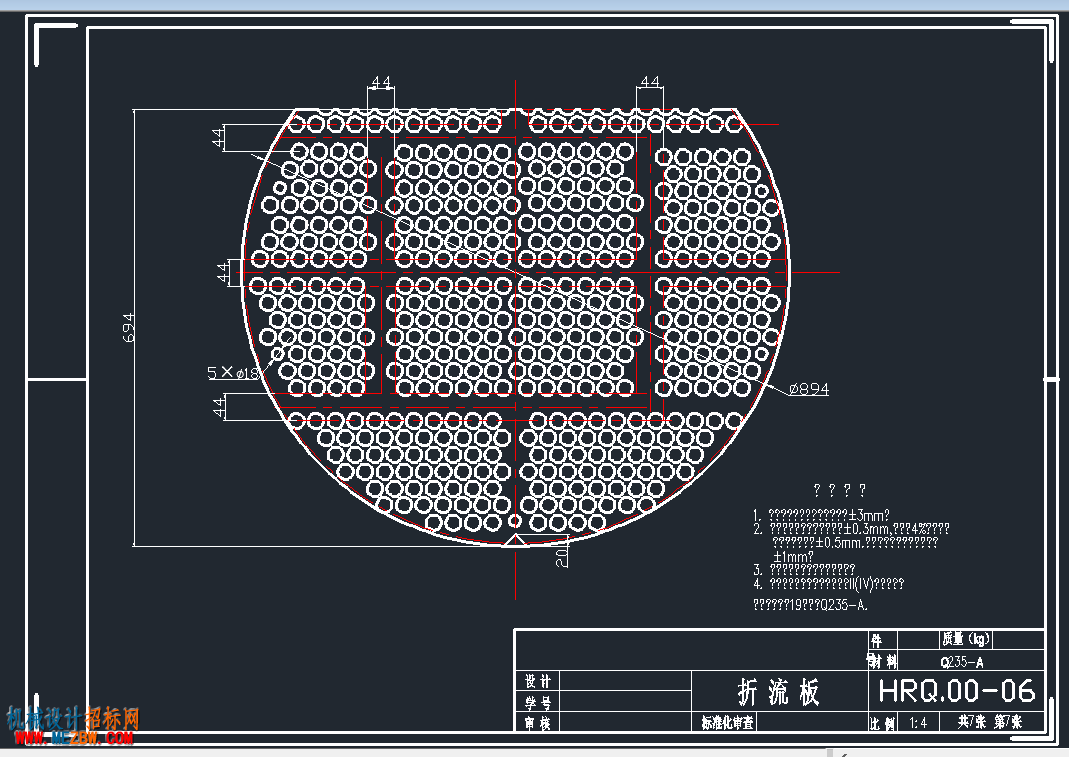This screenshot has width=1069, height=757.
Task: Select the HRQ.00-06 drawing number
Action: point(956,691)
